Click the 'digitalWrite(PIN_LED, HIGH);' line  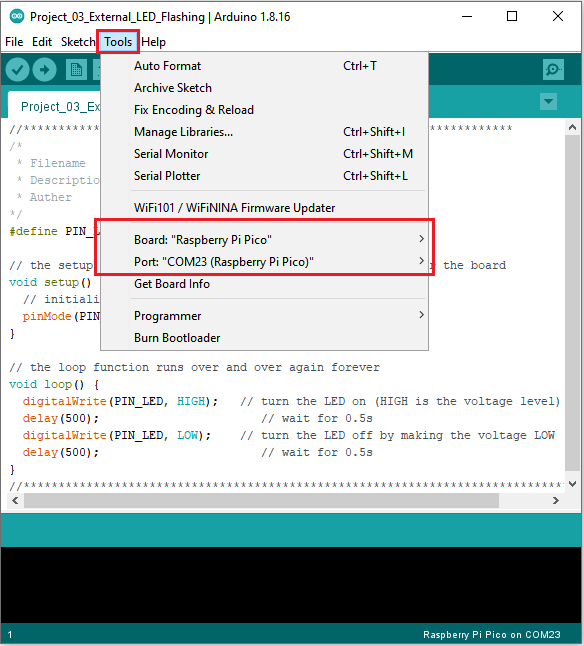click(120, 401)
